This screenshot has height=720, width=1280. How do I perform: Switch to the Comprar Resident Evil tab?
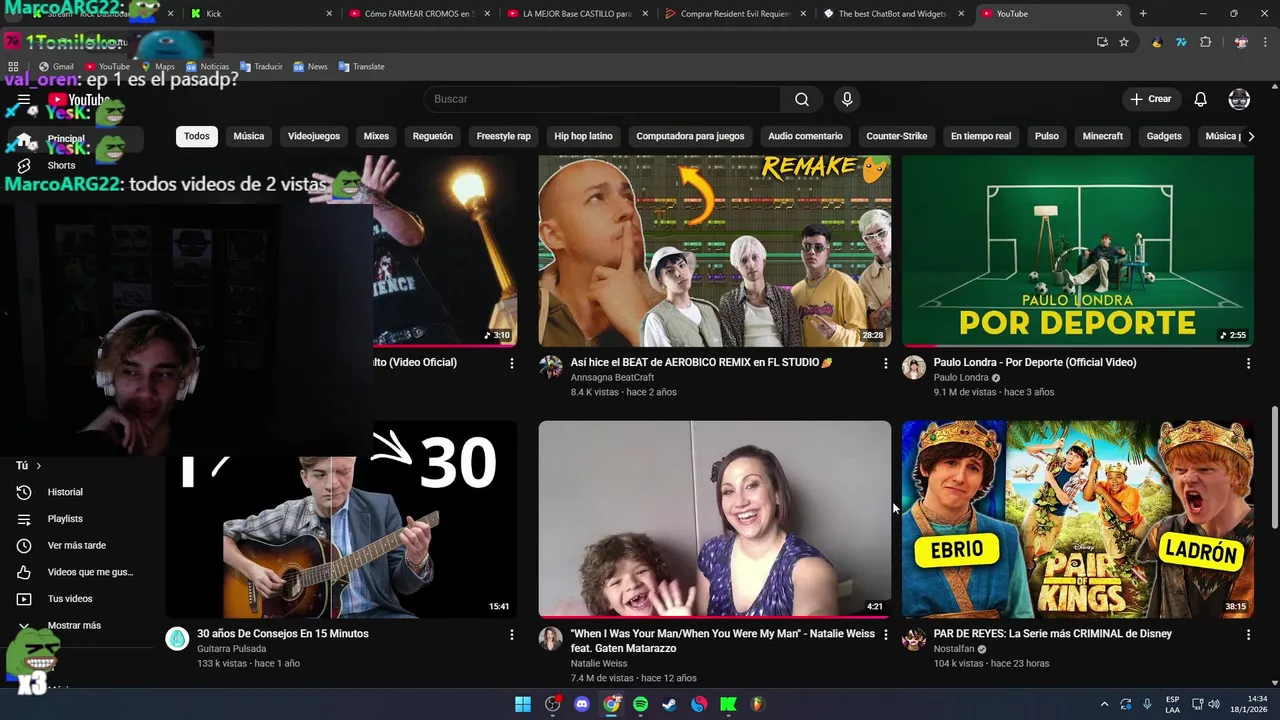coord(735,14)
